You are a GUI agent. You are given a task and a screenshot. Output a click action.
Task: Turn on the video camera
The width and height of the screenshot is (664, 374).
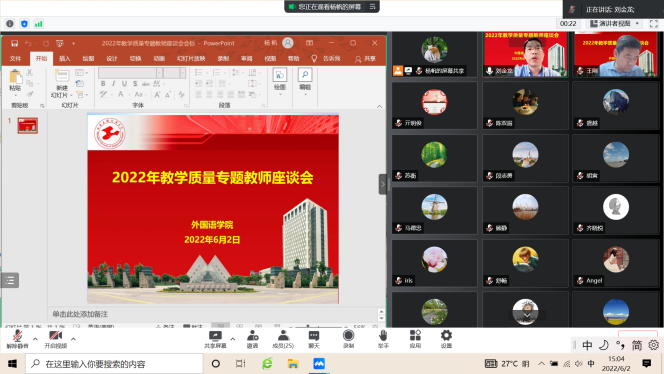55,339
